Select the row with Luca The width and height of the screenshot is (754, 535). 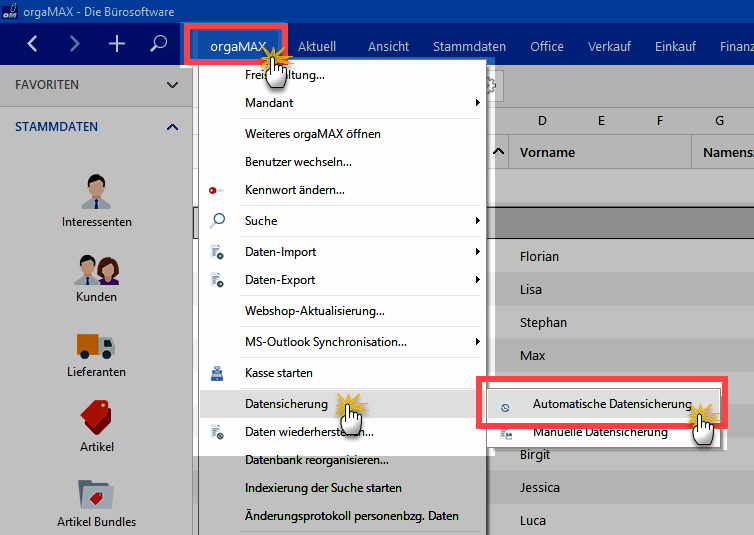(620, 520)
